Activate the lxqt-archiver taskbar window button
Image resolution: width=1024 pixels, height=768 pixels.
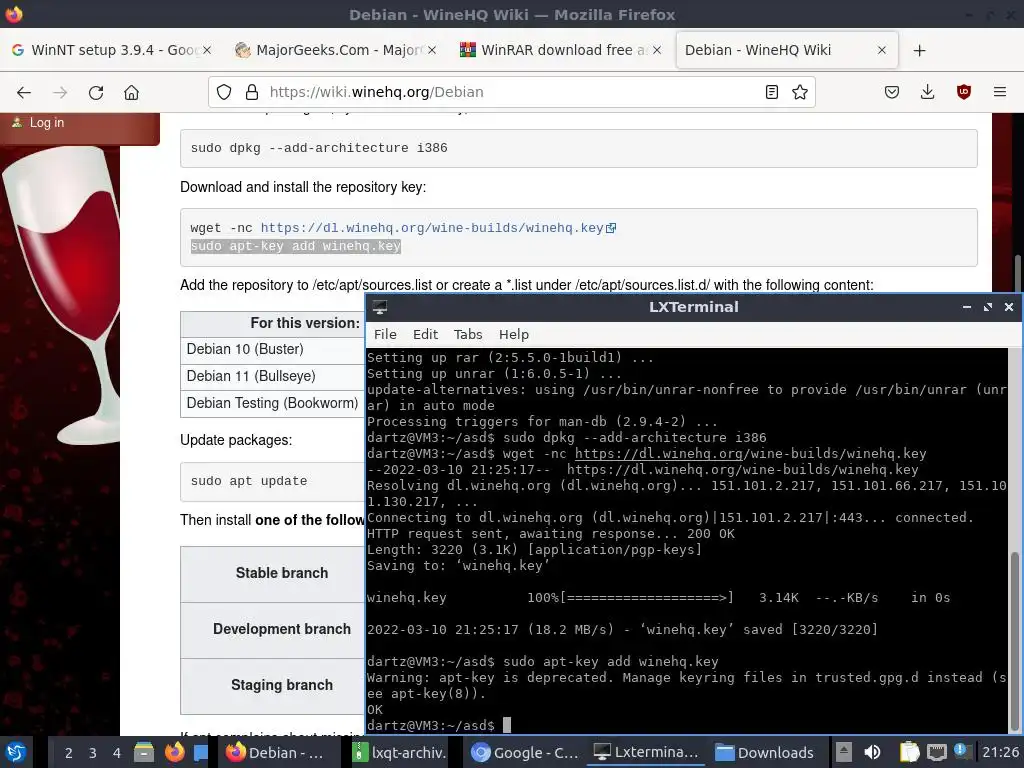pos(401,753)
